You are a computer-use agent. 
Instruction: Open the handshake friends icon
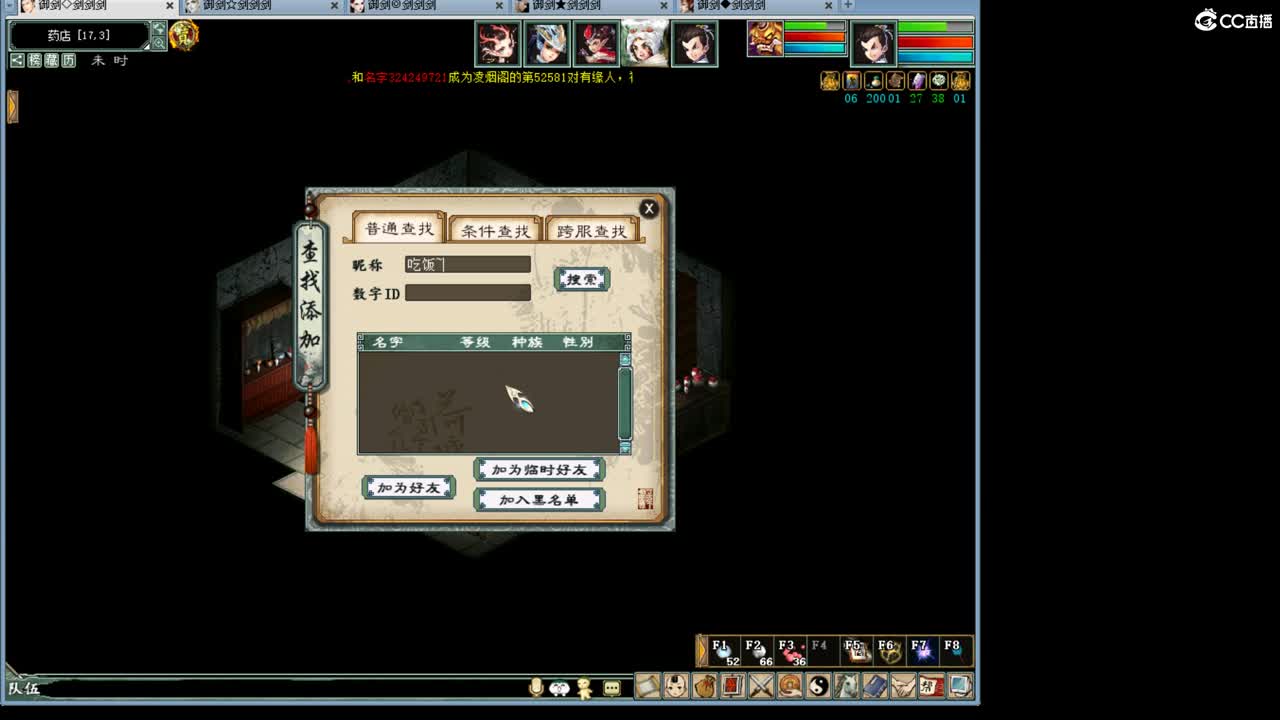(x=903, y=687)
